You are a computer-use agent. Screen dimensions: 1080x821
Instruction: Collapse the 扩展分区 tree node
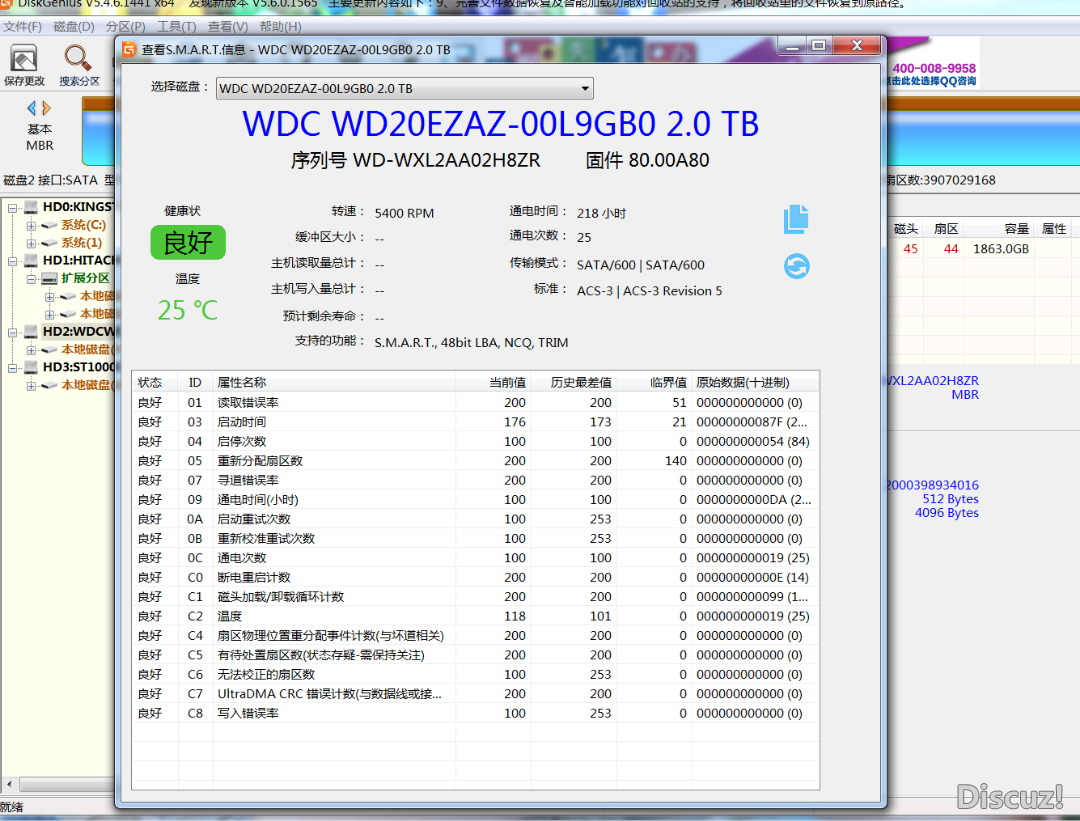31,279
